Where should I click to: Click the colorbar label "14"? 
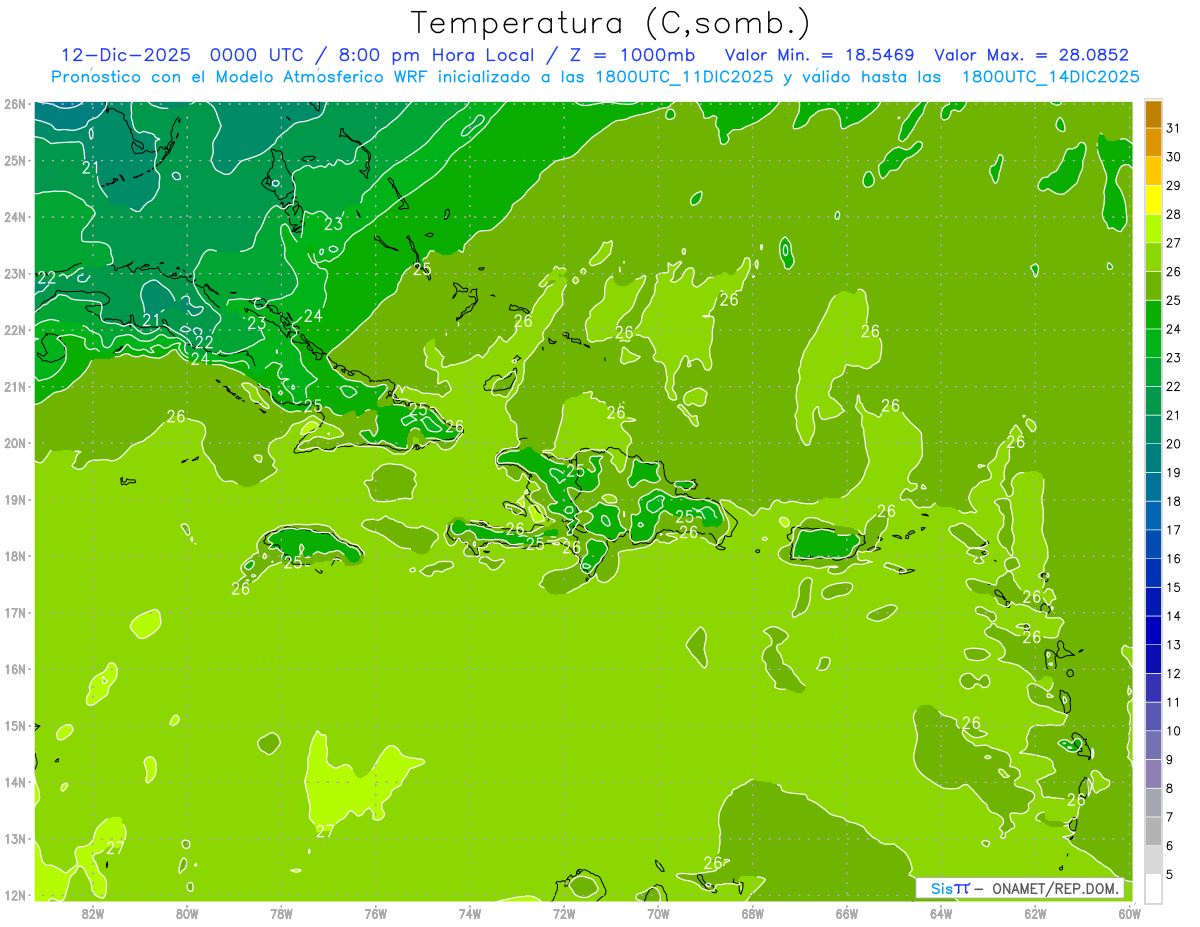[1173, 616]
